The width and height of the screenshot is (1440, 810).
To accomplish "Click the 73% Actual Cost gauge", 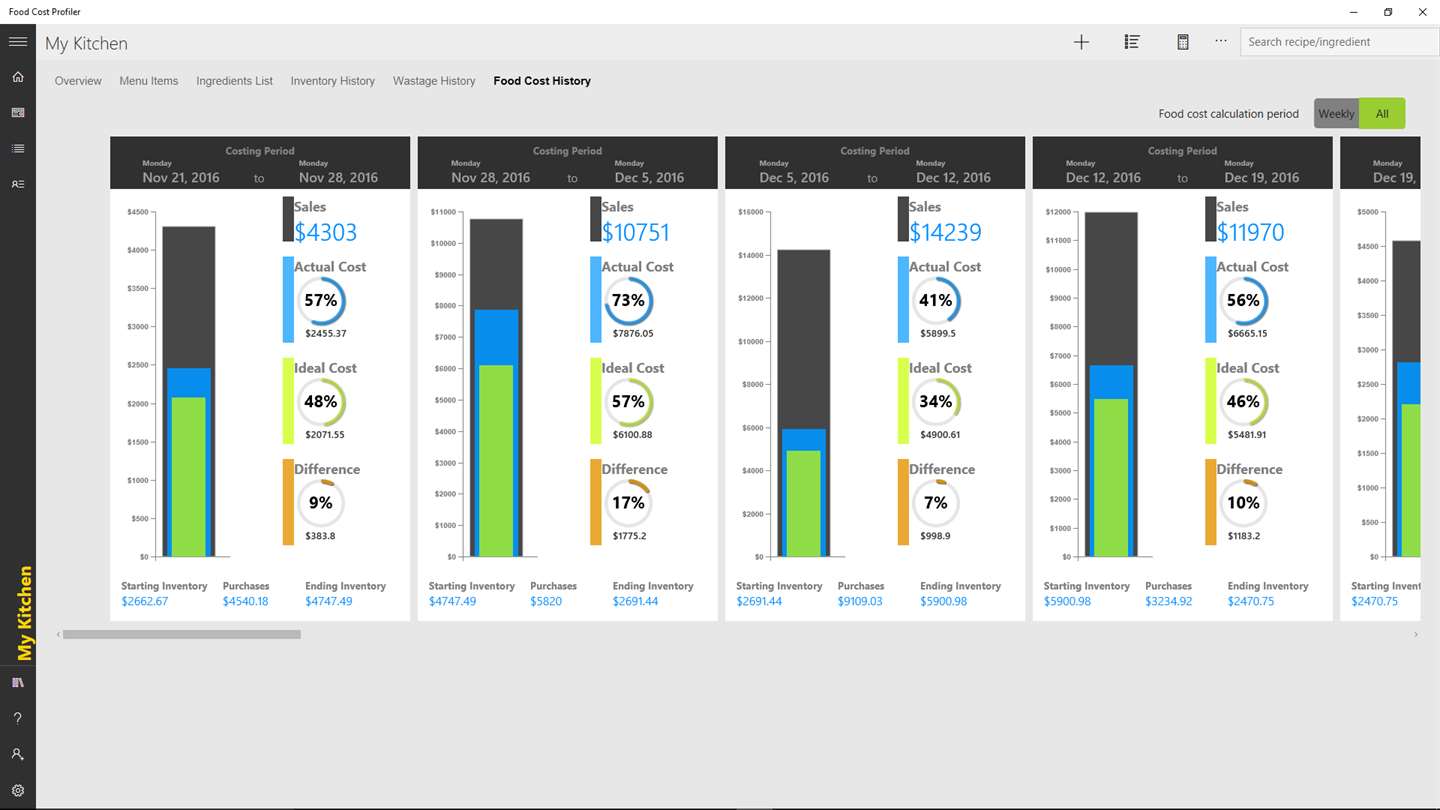I will tap(629, 300).
